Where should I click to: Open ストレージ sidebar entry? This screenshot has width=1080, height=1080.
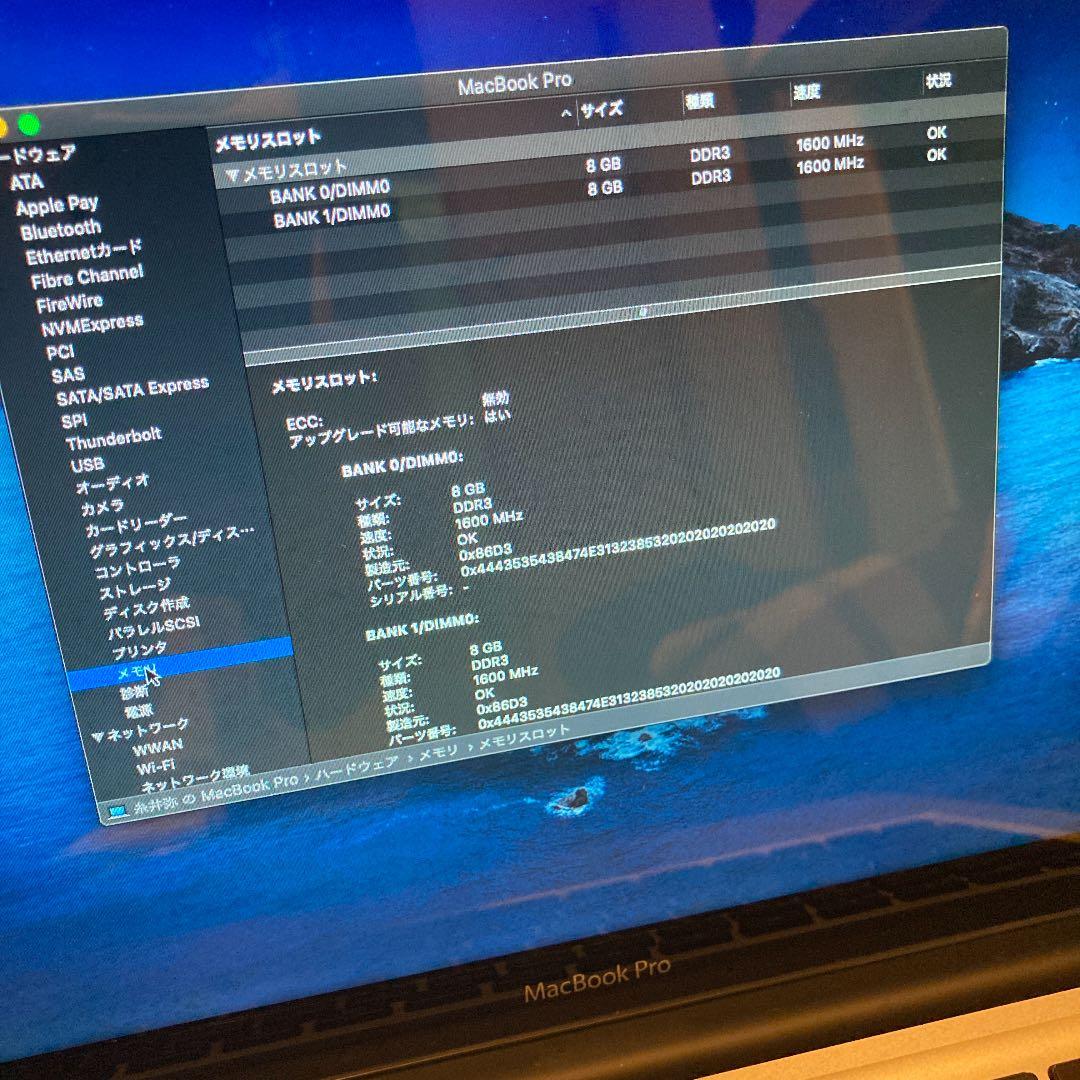pyautogui.click(x=134, y=590)
